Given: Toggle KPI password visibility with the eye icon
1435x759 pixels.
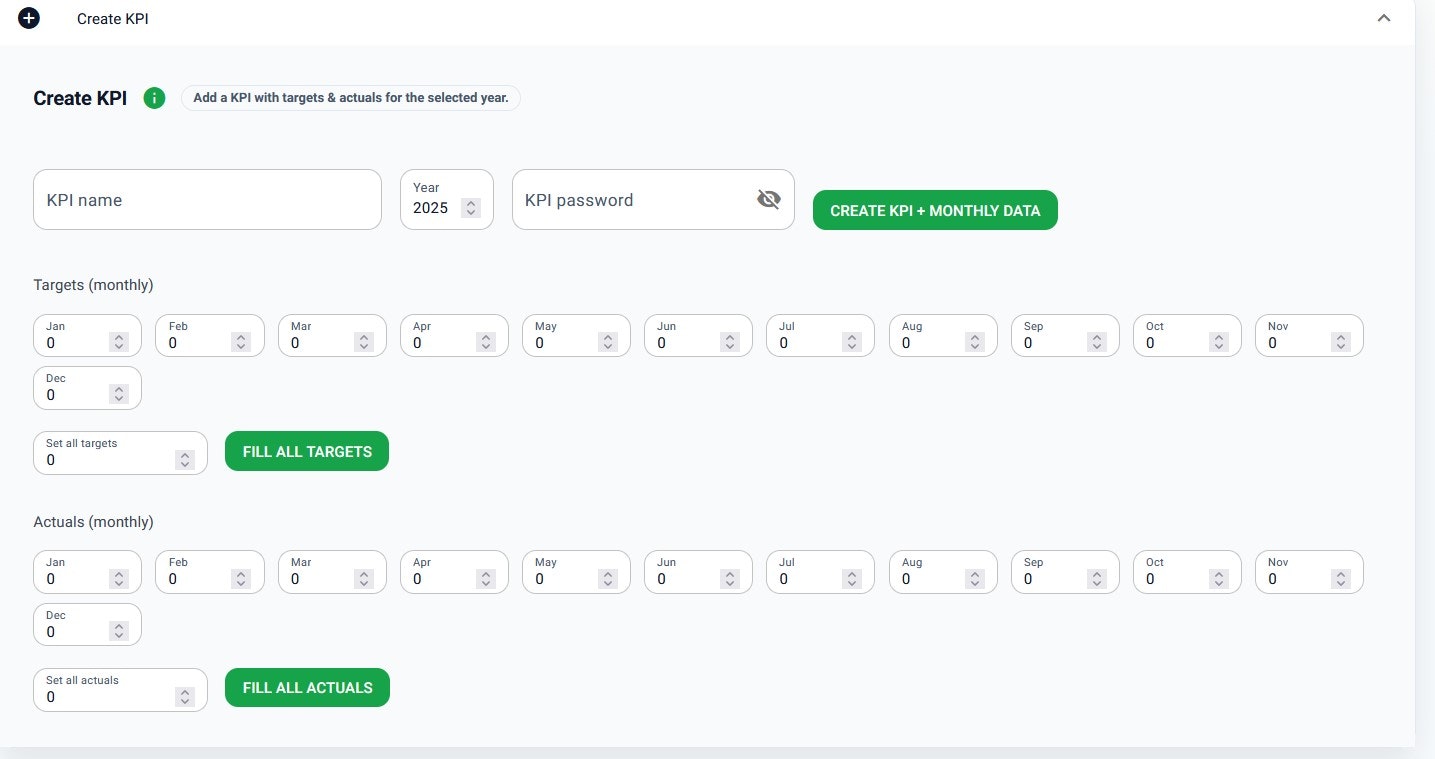Looking at the screenshot, I should point(768,199).
